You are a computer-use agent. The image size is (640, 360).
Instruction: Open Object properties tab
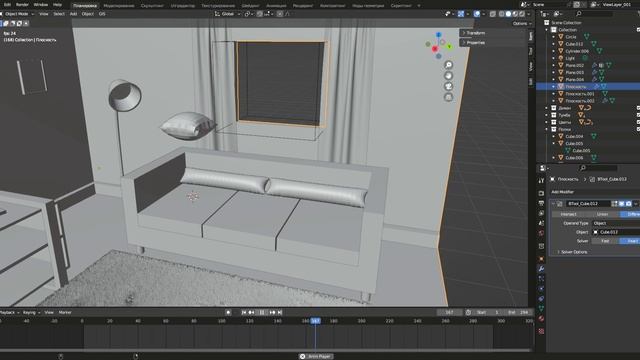click(541, 259)
